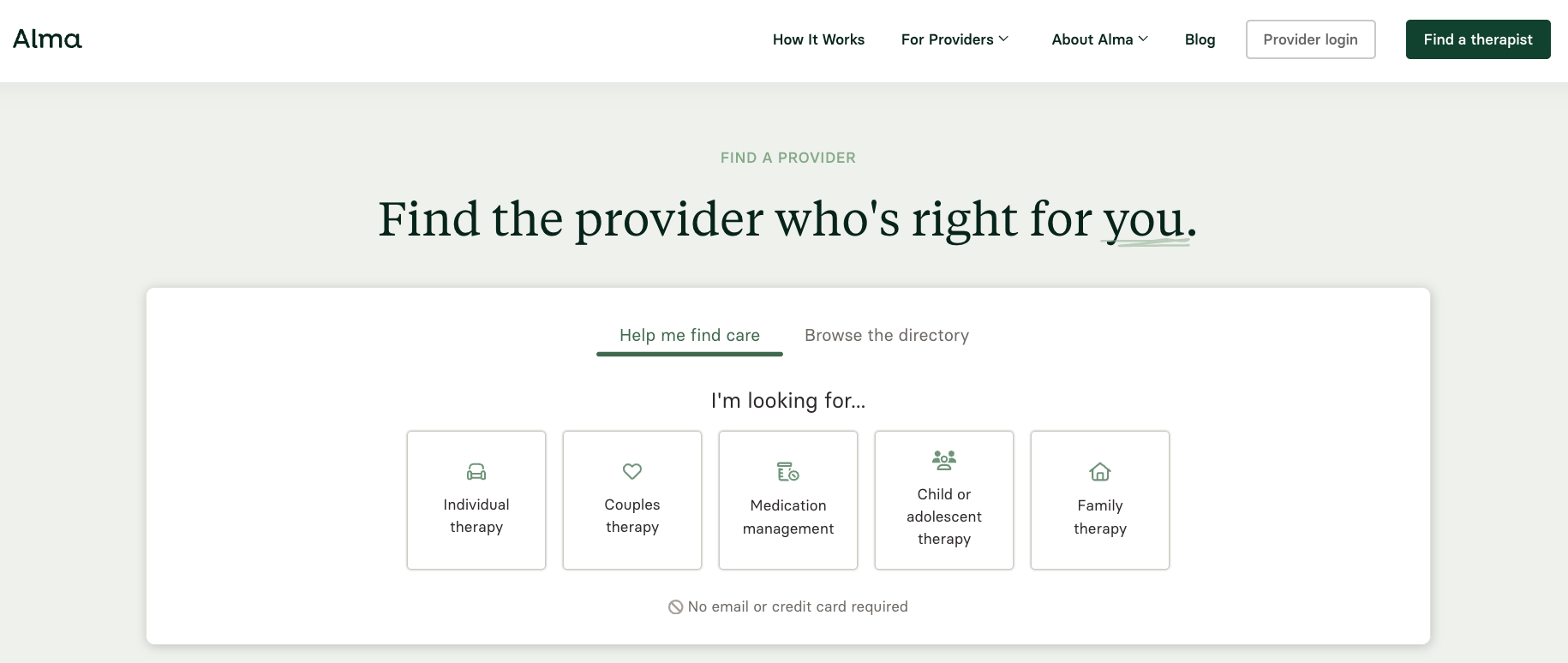Expand the For Providers dropdown

pyautogui.click(x=954, y=39)
